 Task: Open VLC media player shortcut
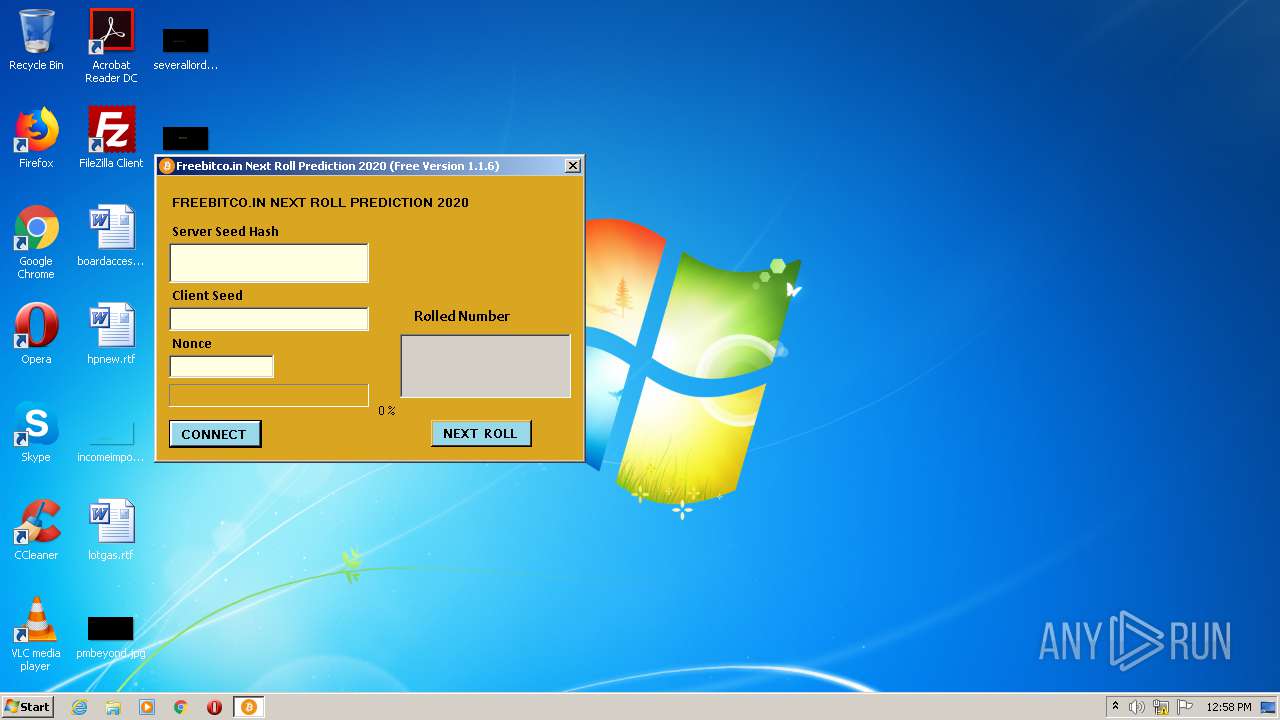tap(36, 634)
